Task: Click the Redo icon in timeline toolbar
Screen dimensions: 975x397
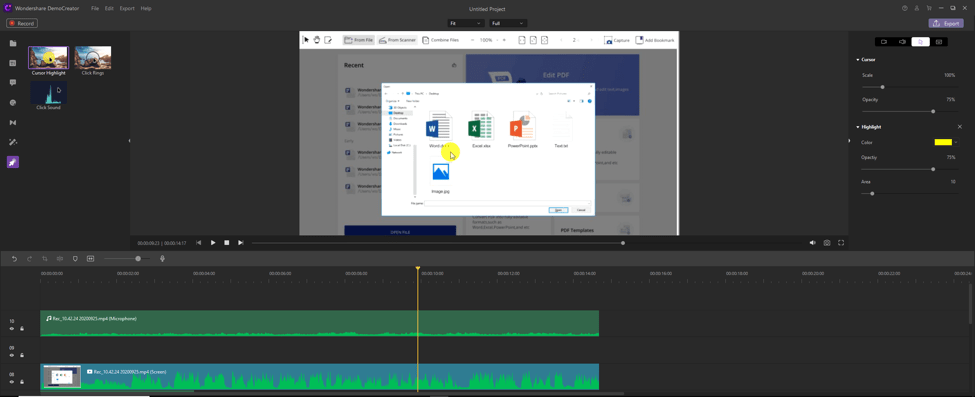Action: [29, 258]
